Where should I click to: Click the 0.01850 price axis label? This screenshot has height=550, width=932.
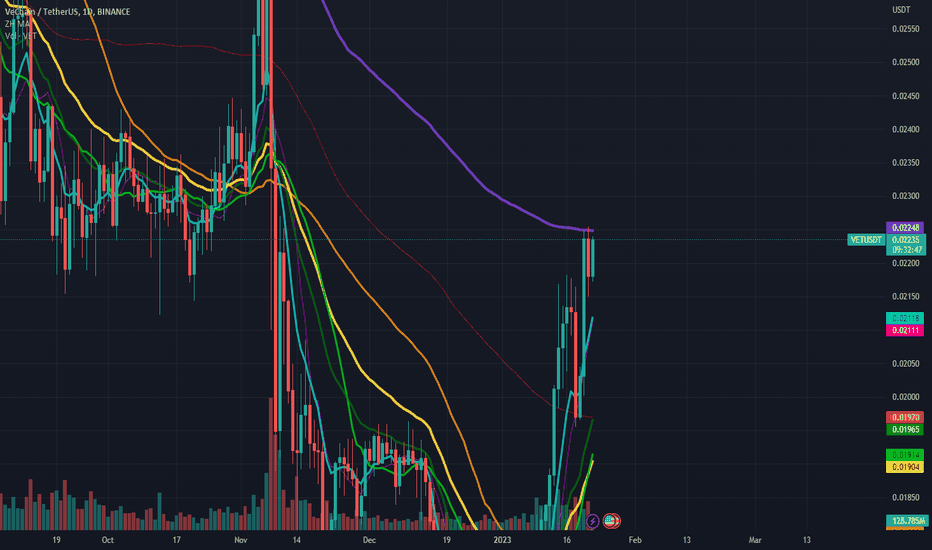tap(905, 498)
